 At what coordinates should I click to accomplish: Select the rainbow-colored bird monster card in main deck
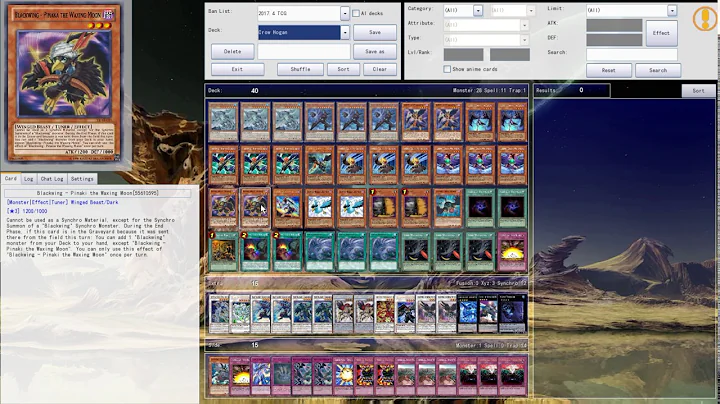click(287, 208)
